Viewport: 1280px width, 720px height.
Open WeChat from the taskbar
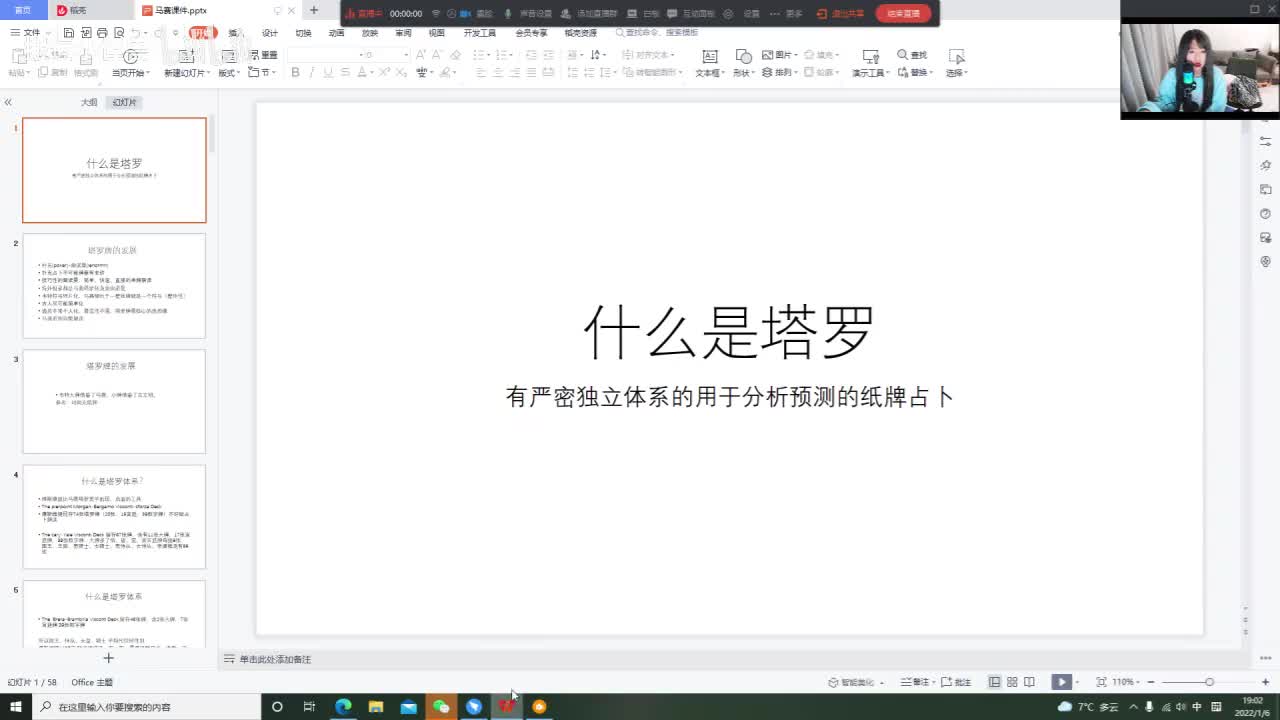click(x=441, y=706)
